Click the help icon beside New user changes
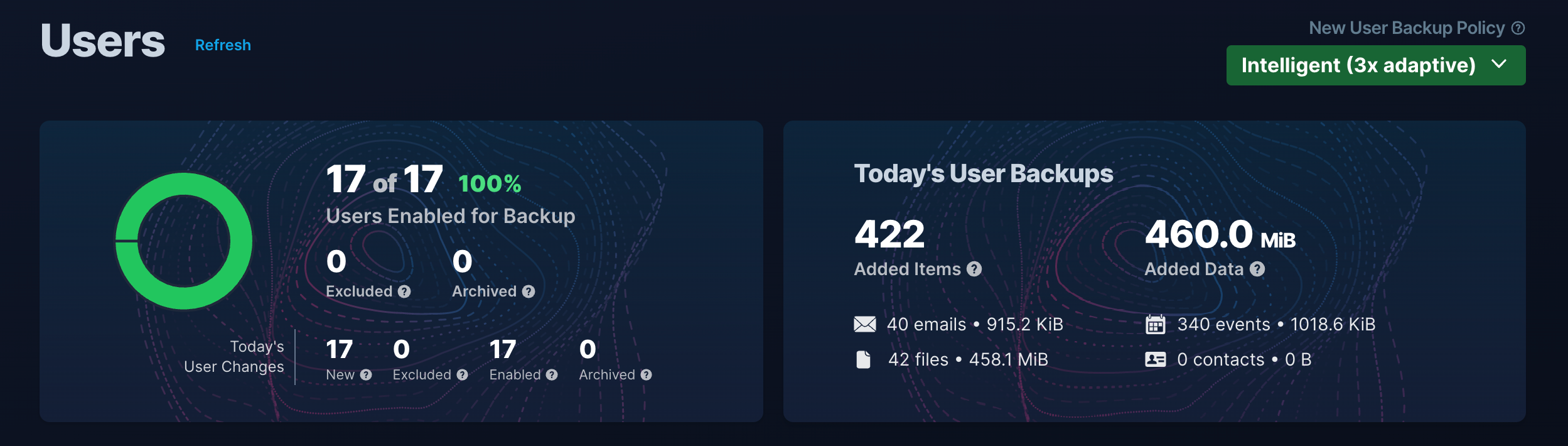Screen dimensions: 1568x446 point(366,375)
